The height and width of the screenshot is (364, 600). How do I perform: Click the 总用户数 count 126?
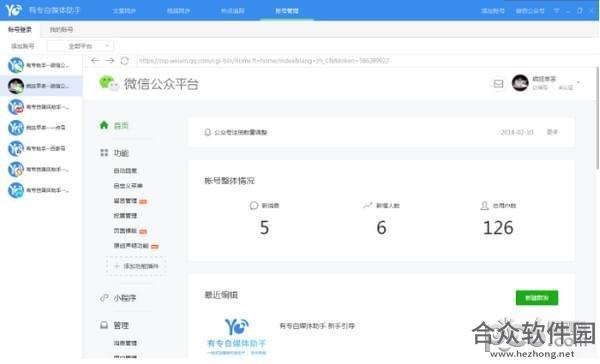(x=498, y=228)
